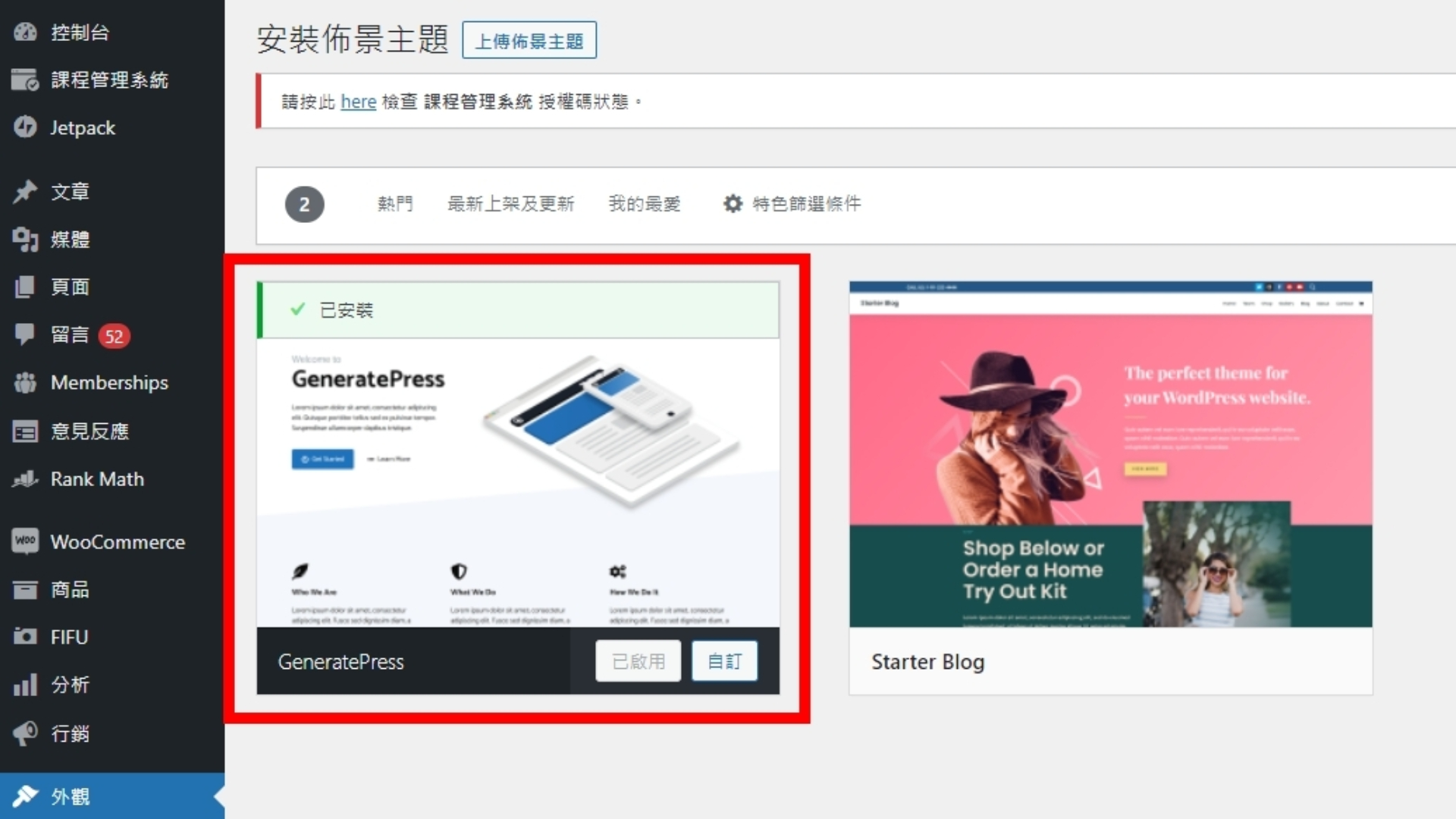Click the Memberships group icon
The height and width of the screenshot is (819, 1456).
tap(25, 382)
